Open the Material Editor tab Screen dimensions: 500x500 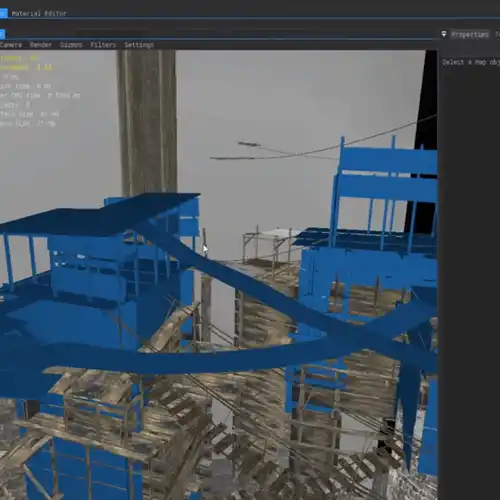[39, 13]
